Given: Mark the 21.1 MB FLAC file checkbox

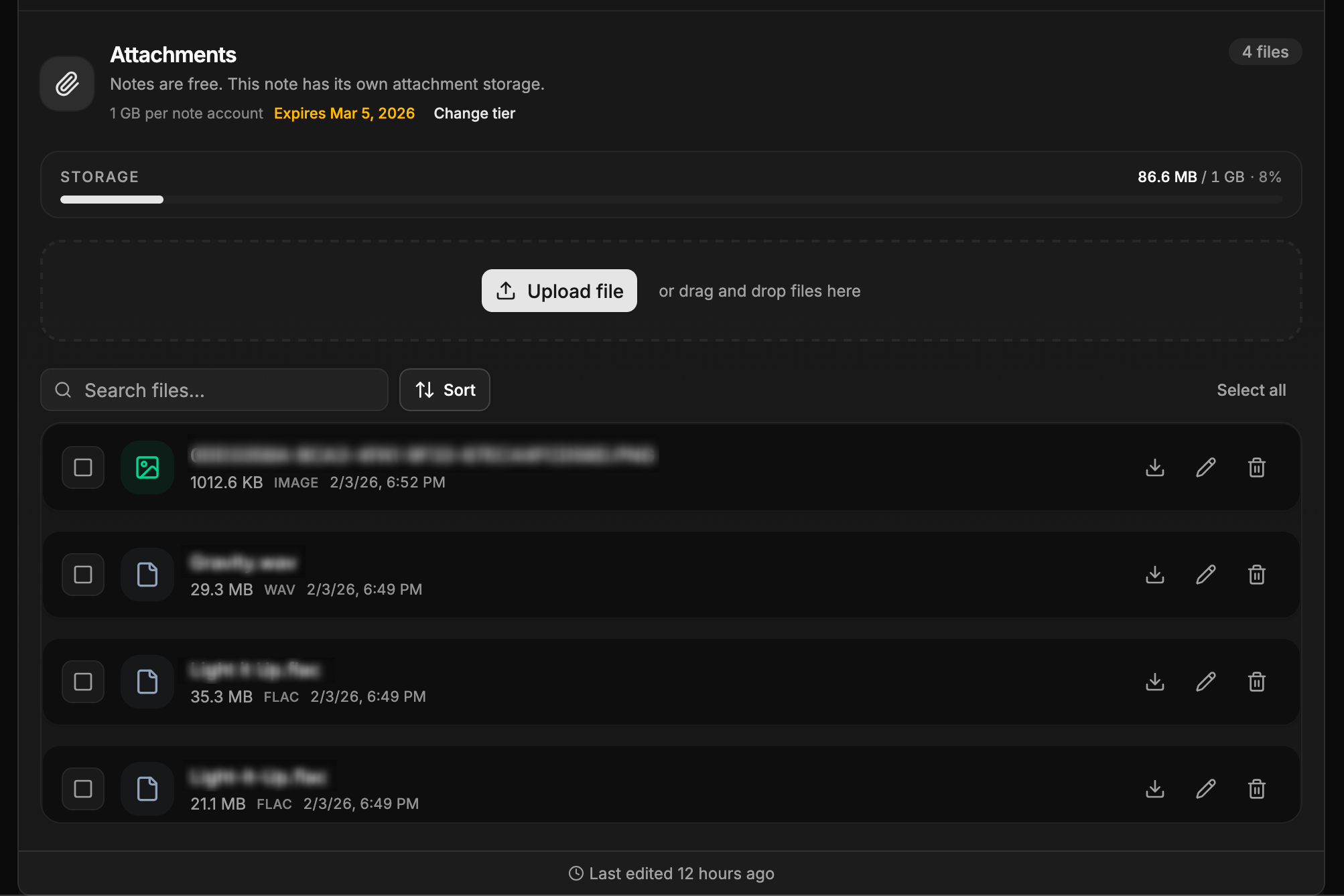Looking at the screenshot, I should point(83,789).
